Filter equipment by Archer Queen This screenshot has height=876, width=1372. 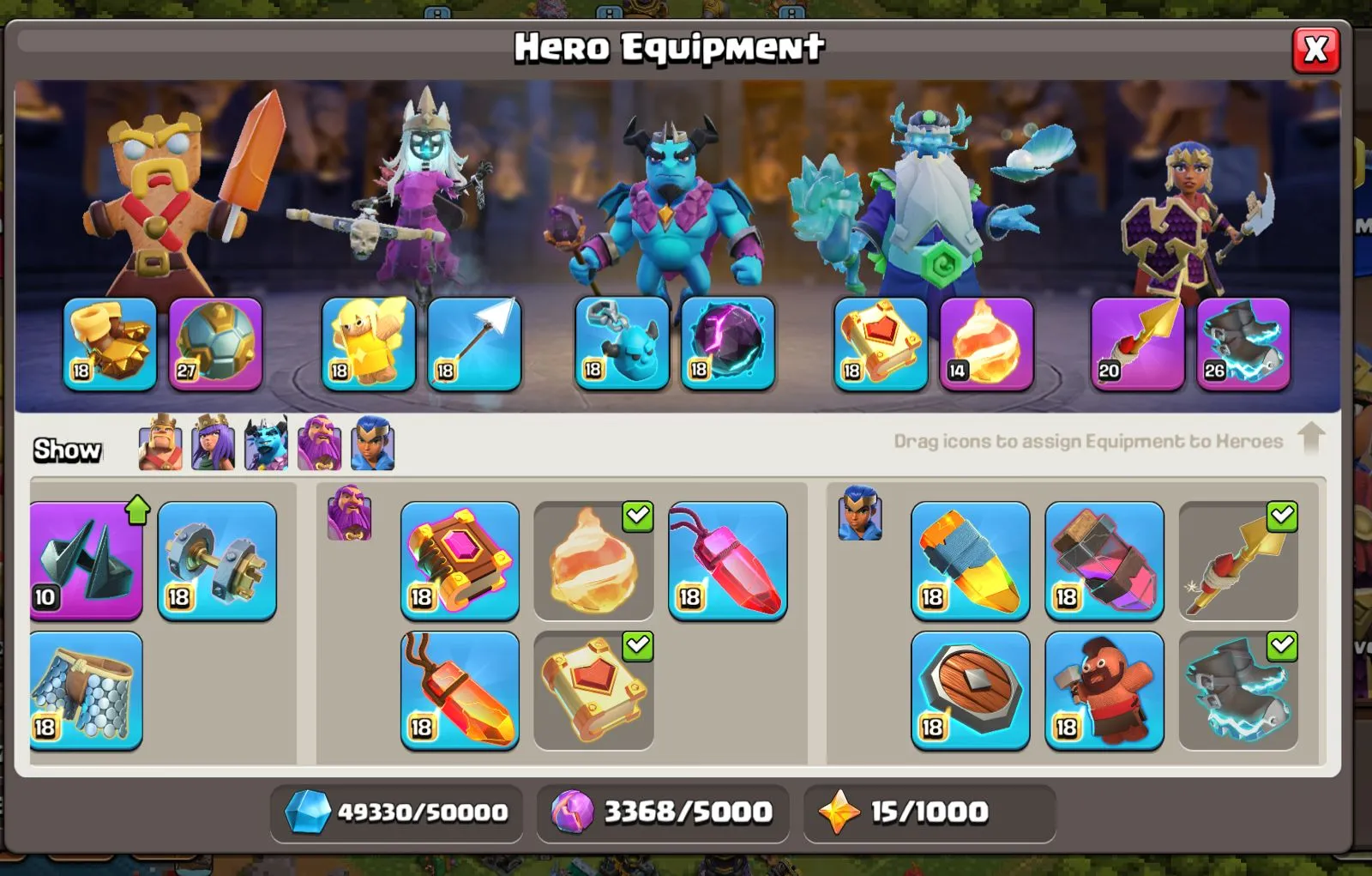(x=214, y=443)
